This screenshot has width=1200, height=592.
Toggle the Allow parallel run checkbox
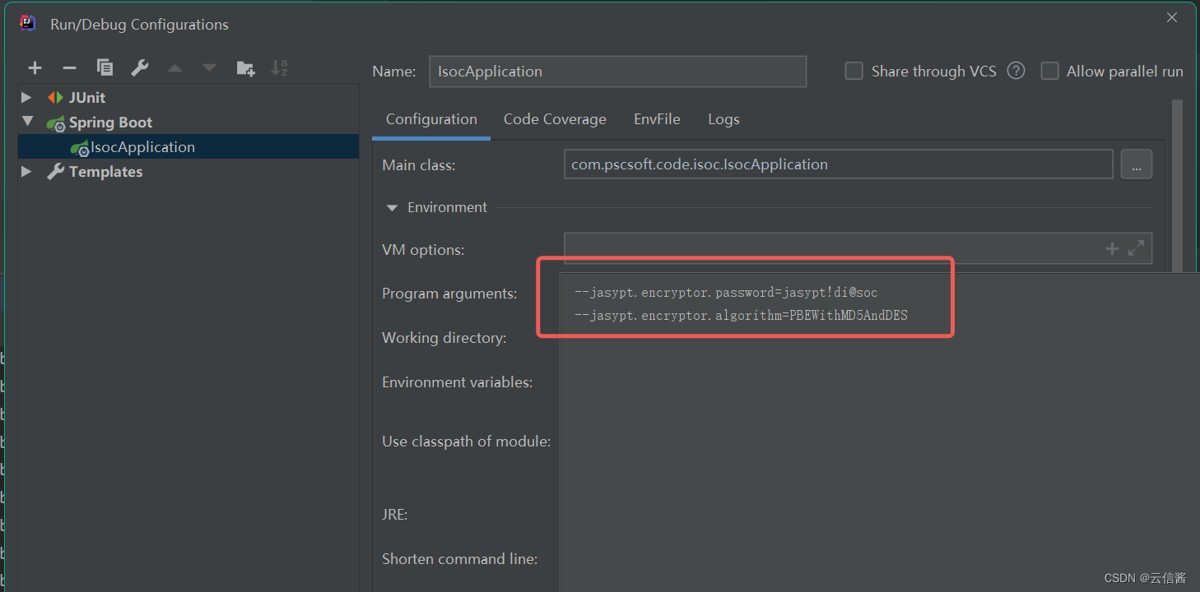click(x=1049, y=71)
